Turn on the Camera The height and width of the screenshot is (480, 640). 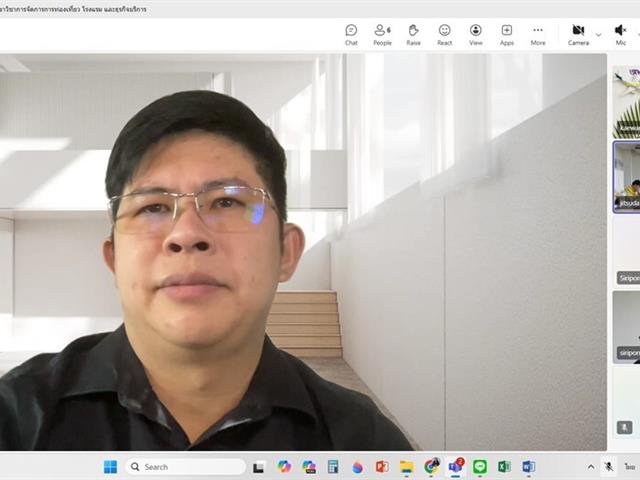578,35
